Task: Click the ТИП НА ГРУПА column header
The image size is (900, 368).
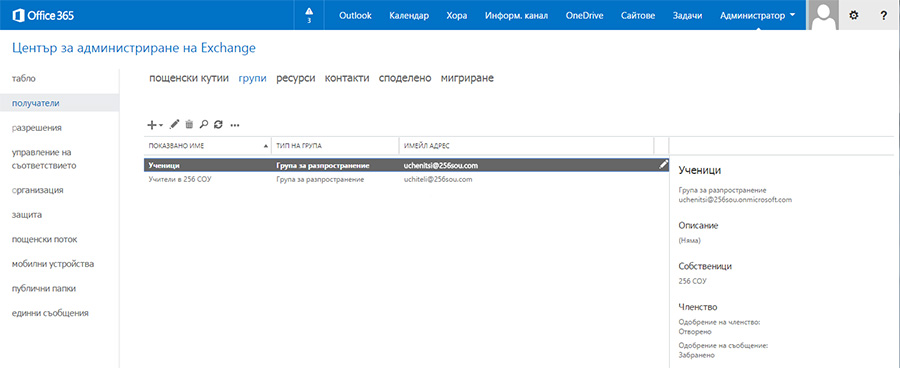Action: click(335, 146)
